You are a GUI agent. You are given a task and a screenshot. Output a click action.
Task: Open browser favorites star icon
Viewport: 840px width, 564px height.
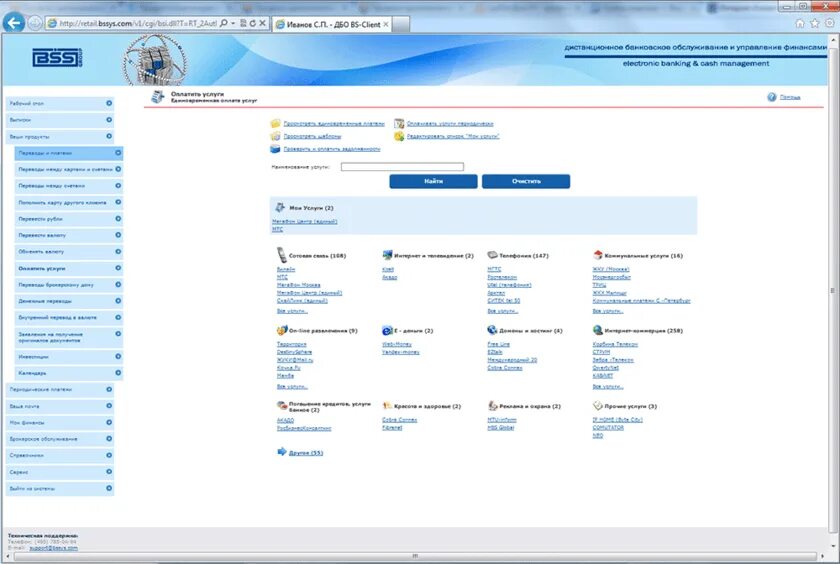click(815, 23)
